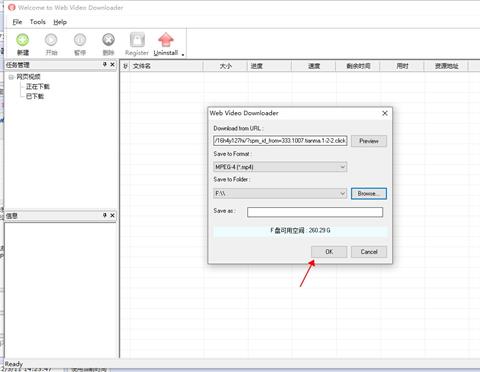Open the Save to Folder dropdown

(280, 193)
